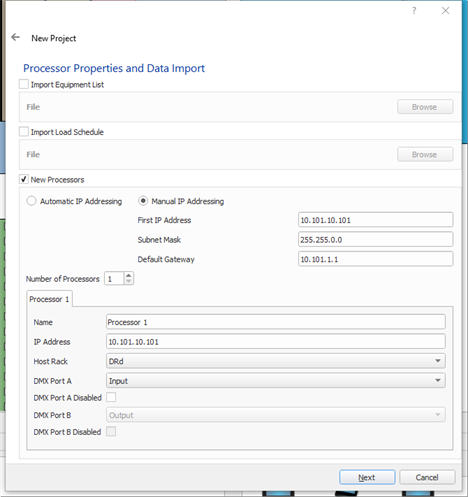This screenshot has width=468, height=497.
Task: Check the DMX Port A Disabled box
Action: click(111, 397)
